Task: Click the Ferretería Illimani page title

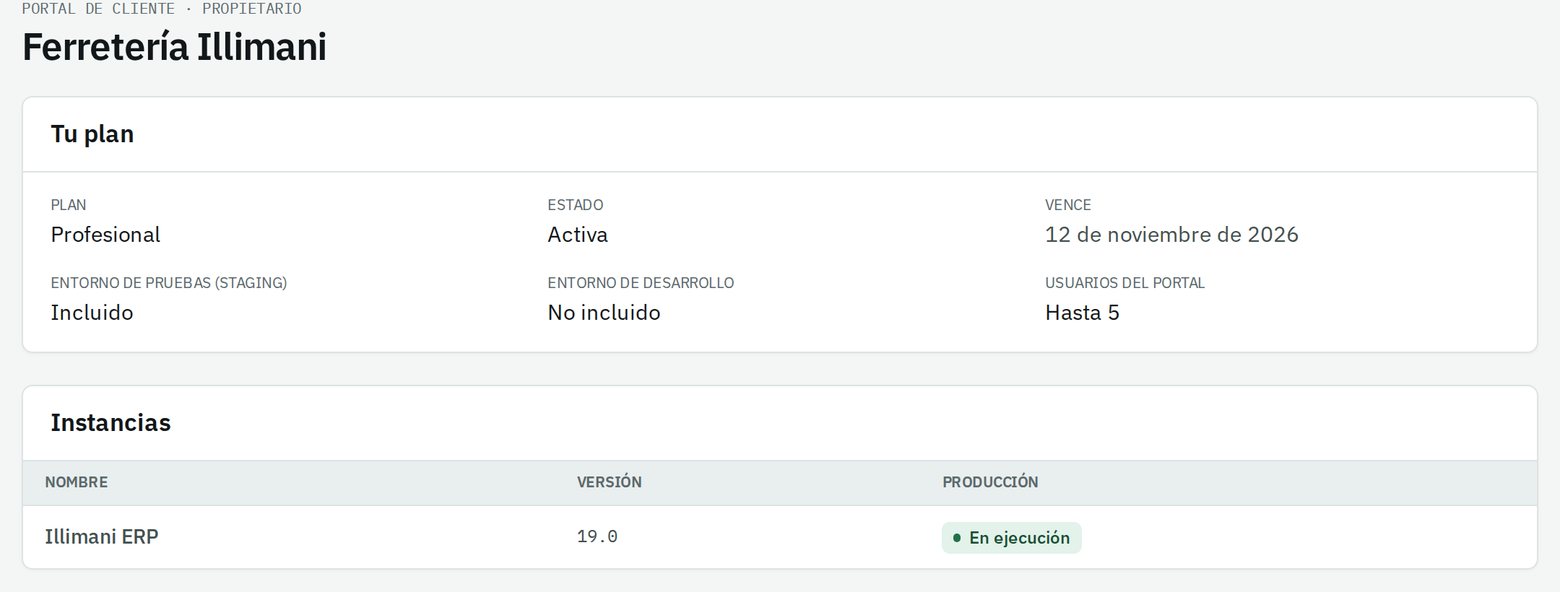Action: pos(174,47)
